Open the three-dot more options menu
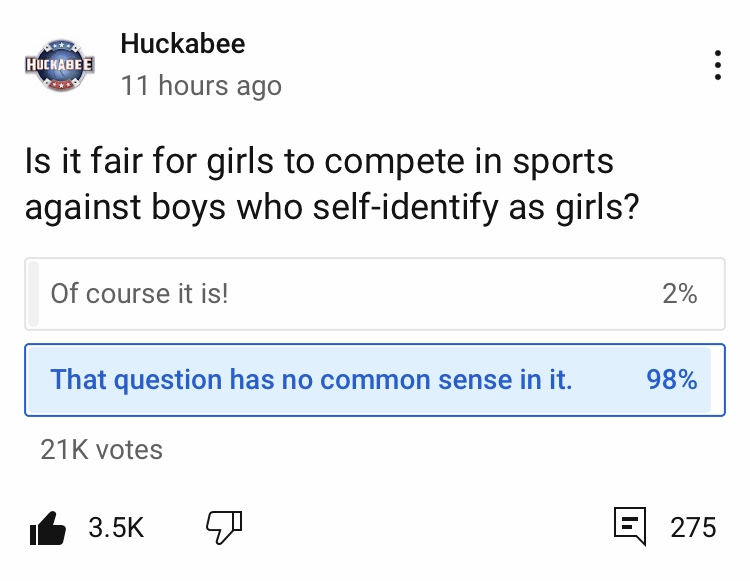Screen dimensions: 750x581 coord(717,66)
